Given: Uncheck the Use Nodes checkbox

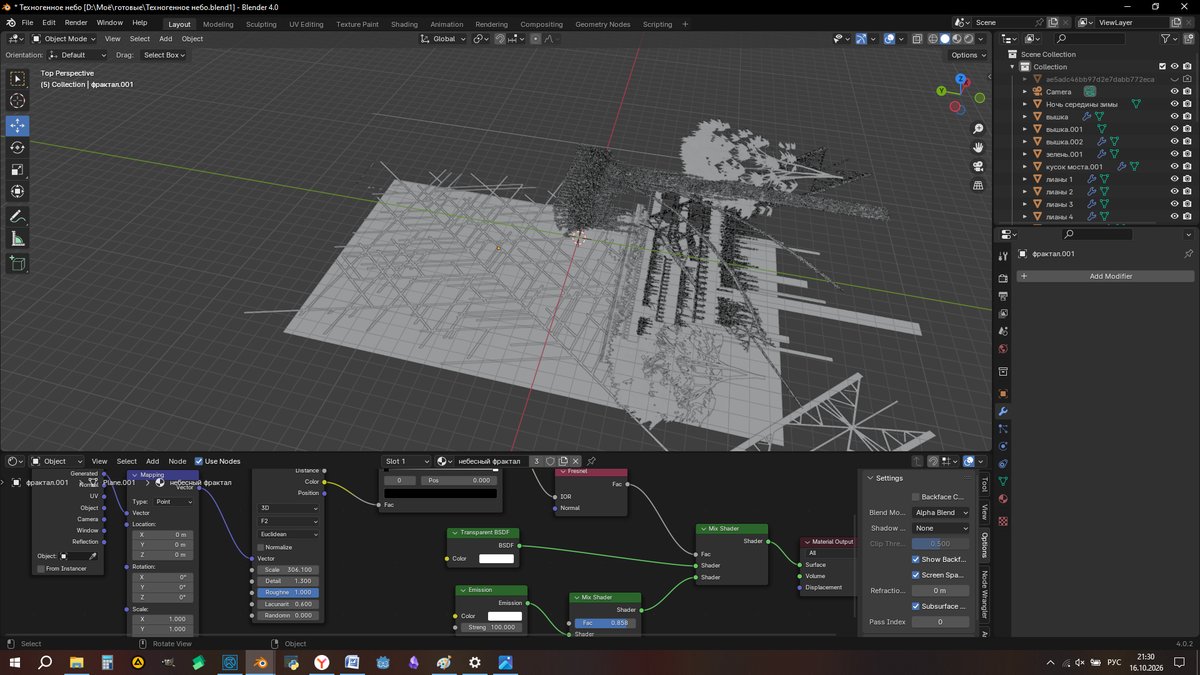Looking at the screenshot, I should pos(198,461).
